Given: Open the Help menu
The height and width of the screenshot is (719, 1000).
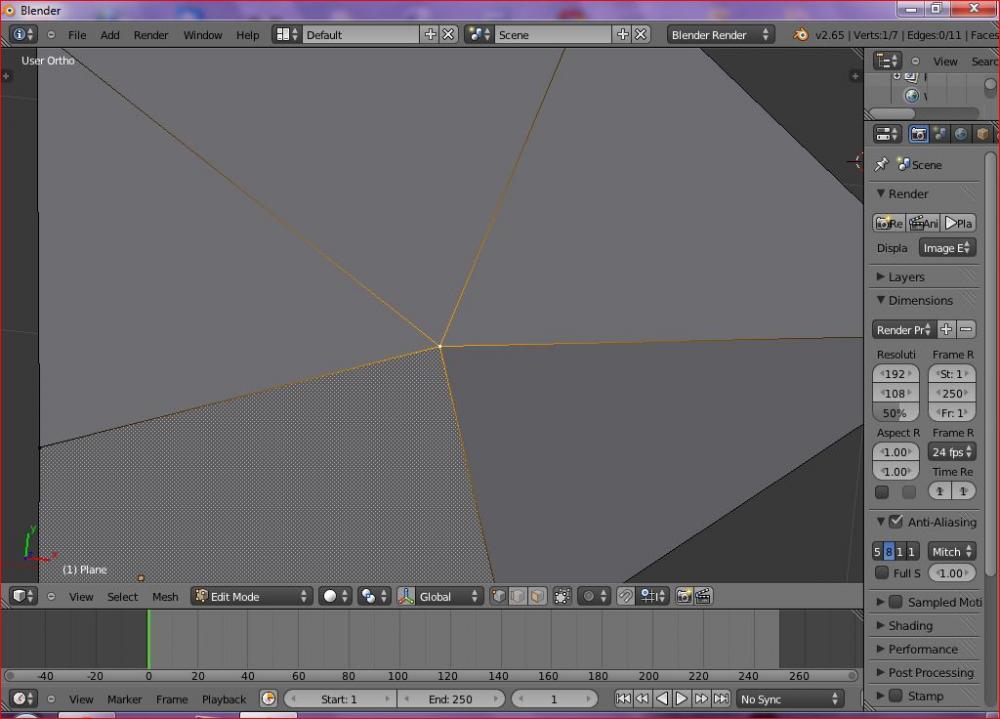Looking at the screenshot, I should (x=247, y=34).
